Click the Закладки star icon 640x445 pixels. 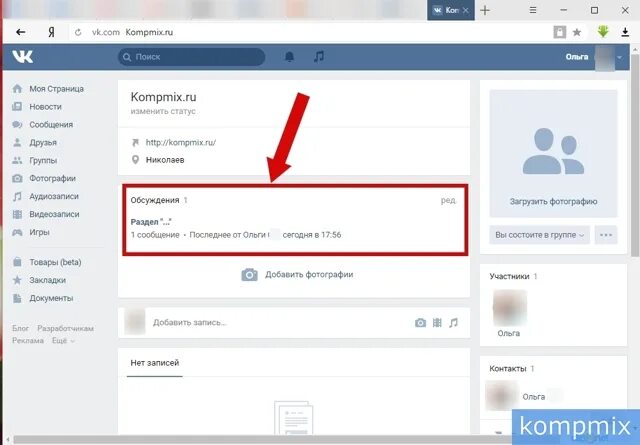point(17,280)
